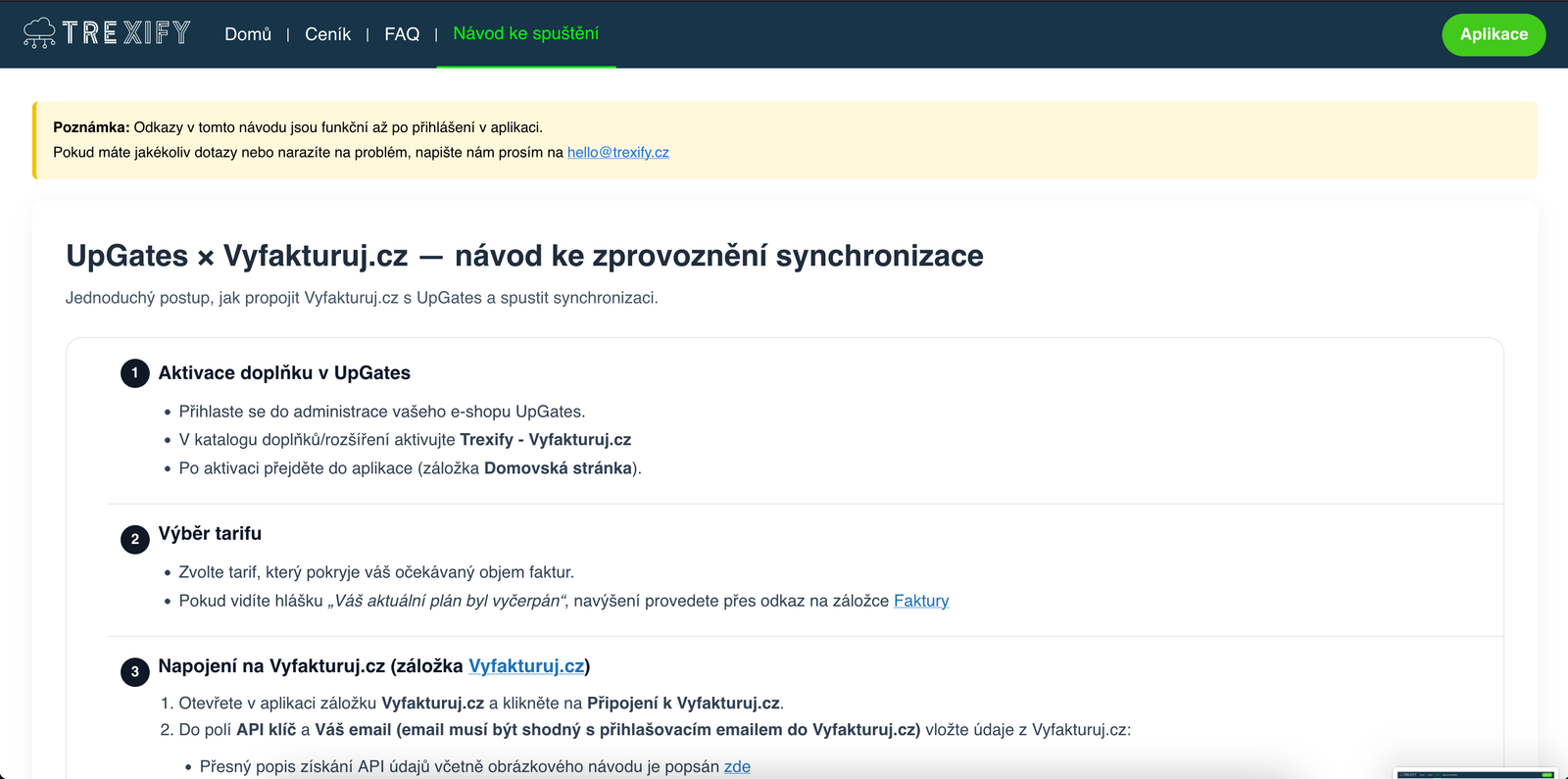Click the line Přihlaste se do administrace vašeho e-shopu
This screenshot has height=779, width=1568.
point(382,412)
